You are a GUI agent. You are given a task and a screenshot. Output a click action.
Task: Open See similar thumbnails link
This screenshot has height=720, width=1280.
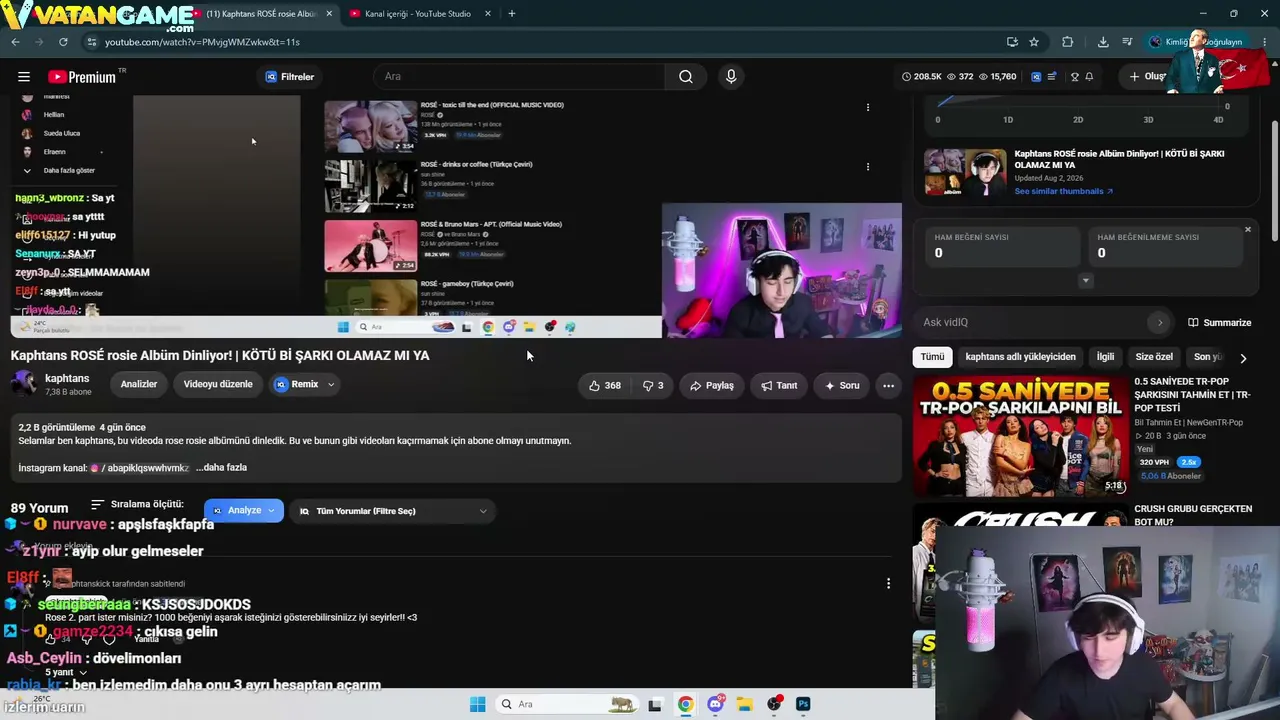click(1063, 191)
